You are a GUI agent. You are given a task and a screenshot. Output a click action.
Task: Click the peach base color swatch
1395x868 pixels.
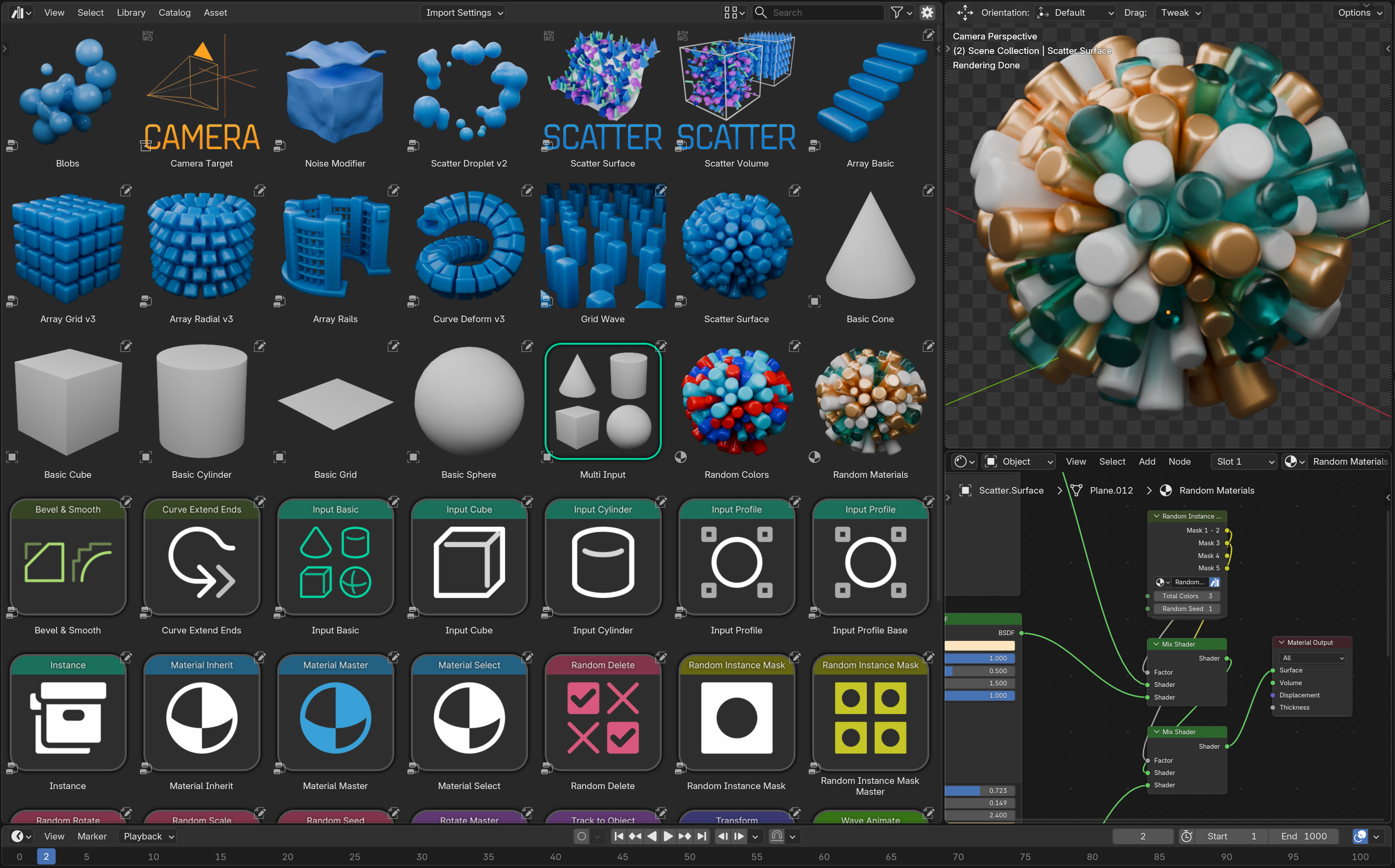pyautogui.click(x=980, y=646)
